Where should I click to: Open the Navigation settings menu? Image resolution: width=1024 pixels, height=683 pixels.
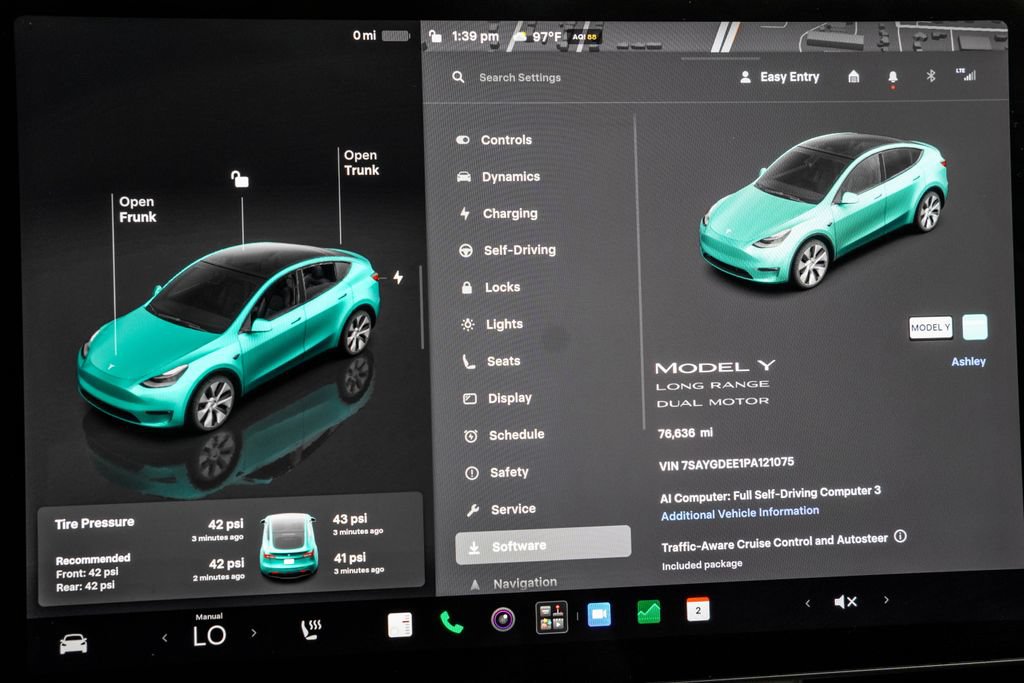[x=513, y=583]
